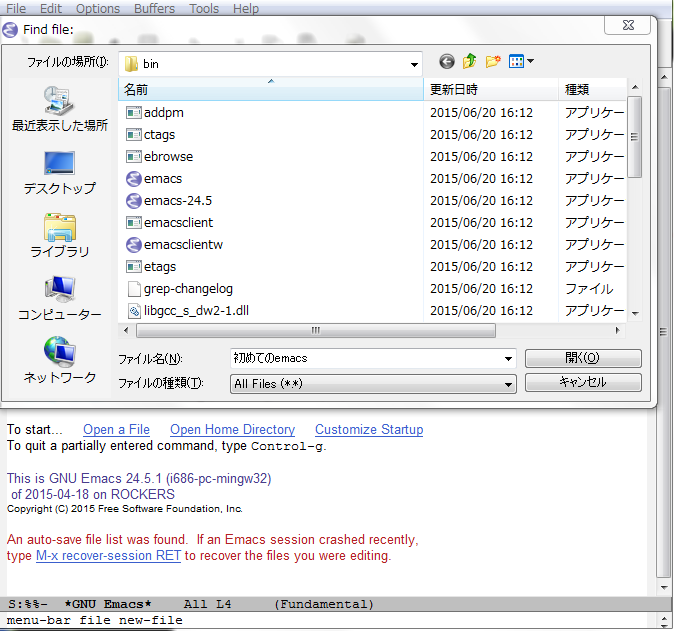Select the addpm file icon
674x631 pixels.
pyautogui.click(x=134, y=113)
